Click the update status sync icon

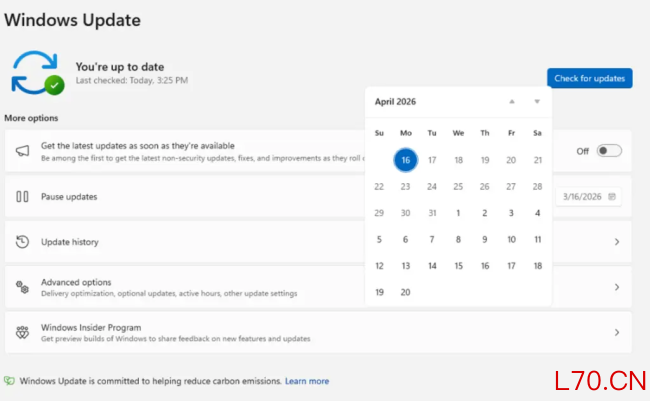(37, 73)
